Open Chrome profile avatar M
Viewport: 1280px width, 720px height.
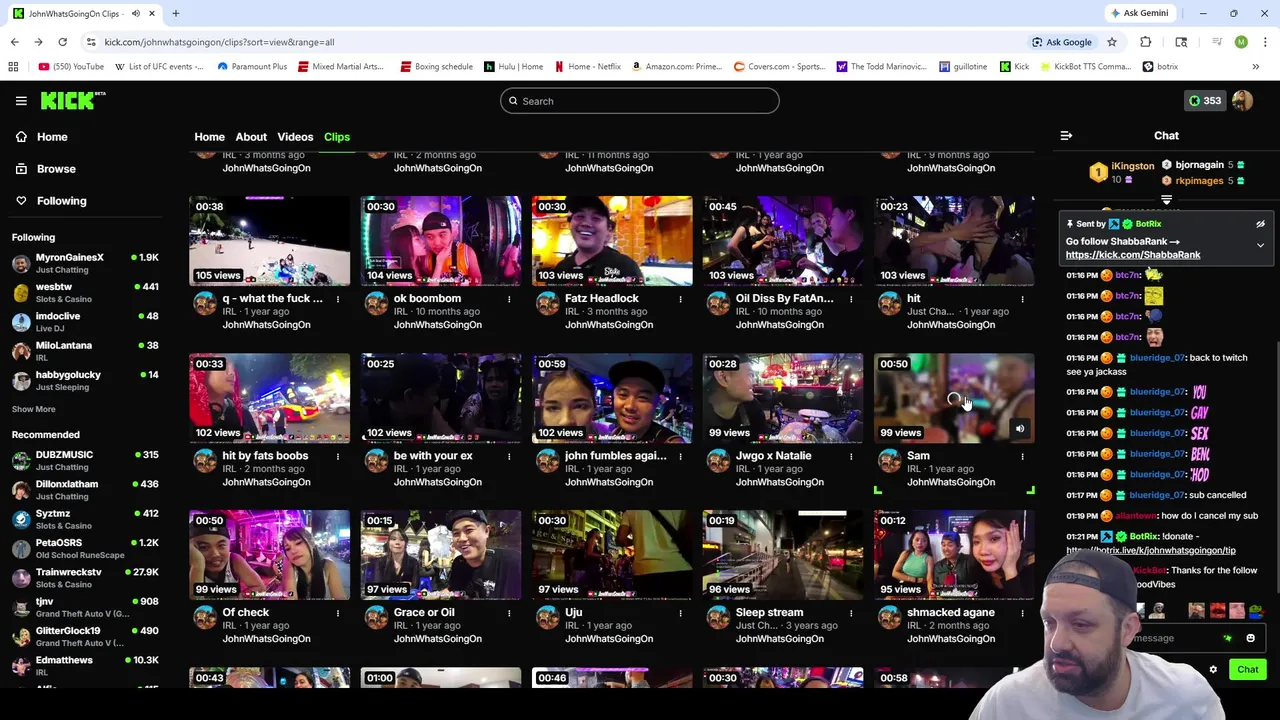click(x=1241, y=42)
